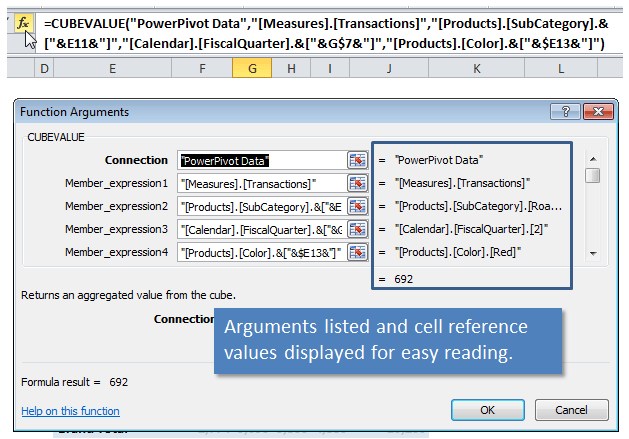Screen dimensions: 629x439
Task: Click Member_expression2 range selector icon
Action: click(x=357, y=206)
